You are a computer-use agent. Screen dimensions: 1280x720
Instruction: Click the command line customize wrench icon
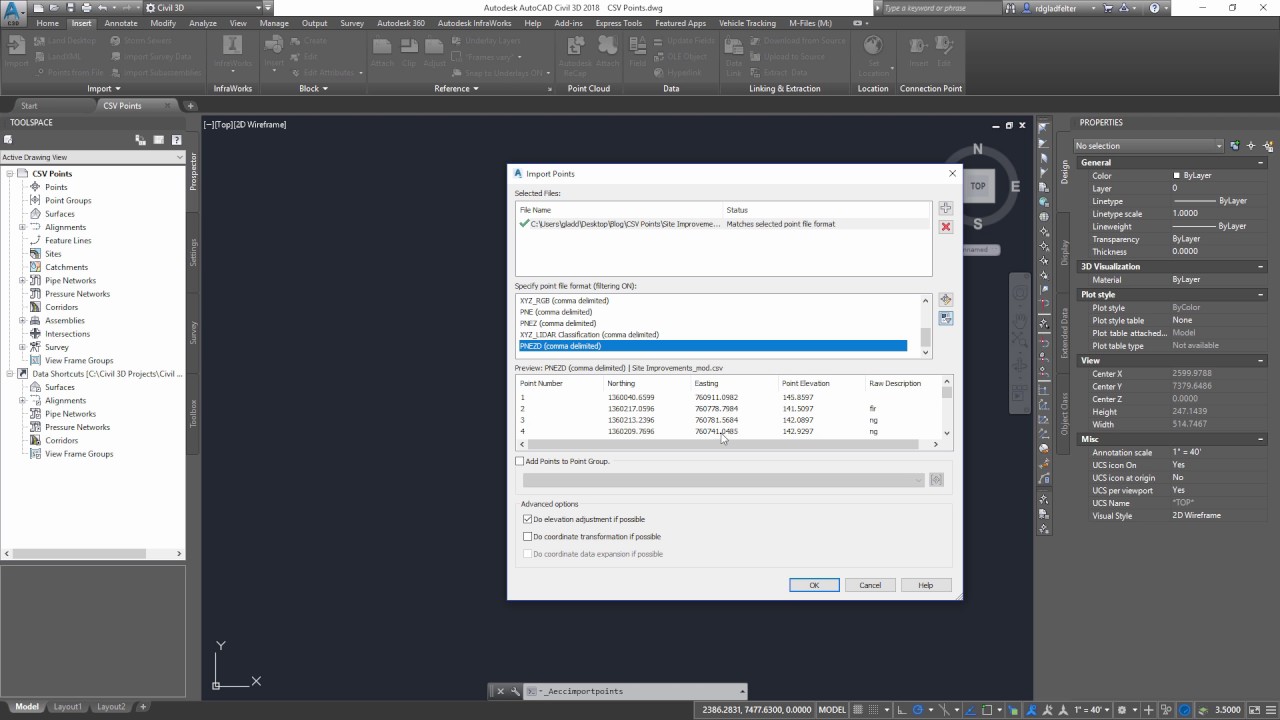coord(516,691)
